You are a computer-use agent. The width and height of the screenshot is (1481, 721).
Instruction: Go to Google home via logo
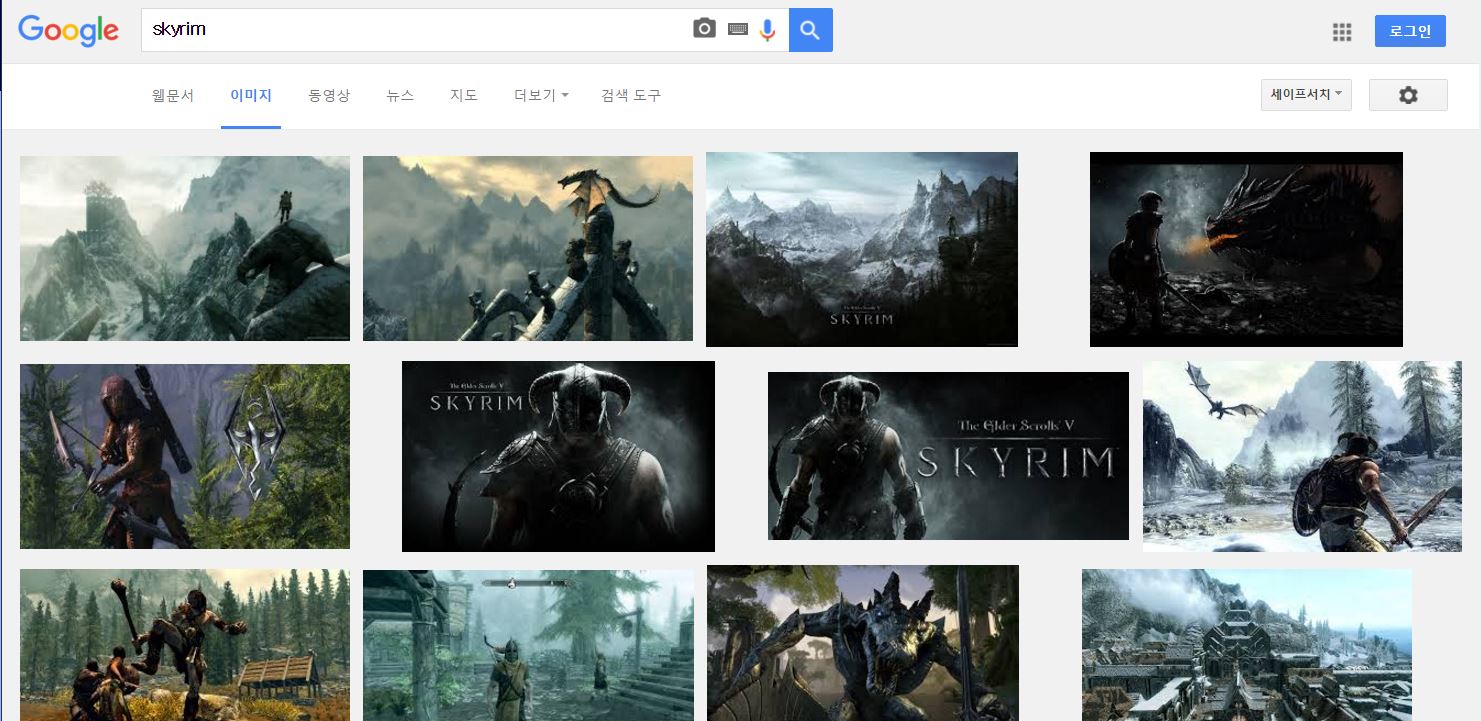point(68,31)
